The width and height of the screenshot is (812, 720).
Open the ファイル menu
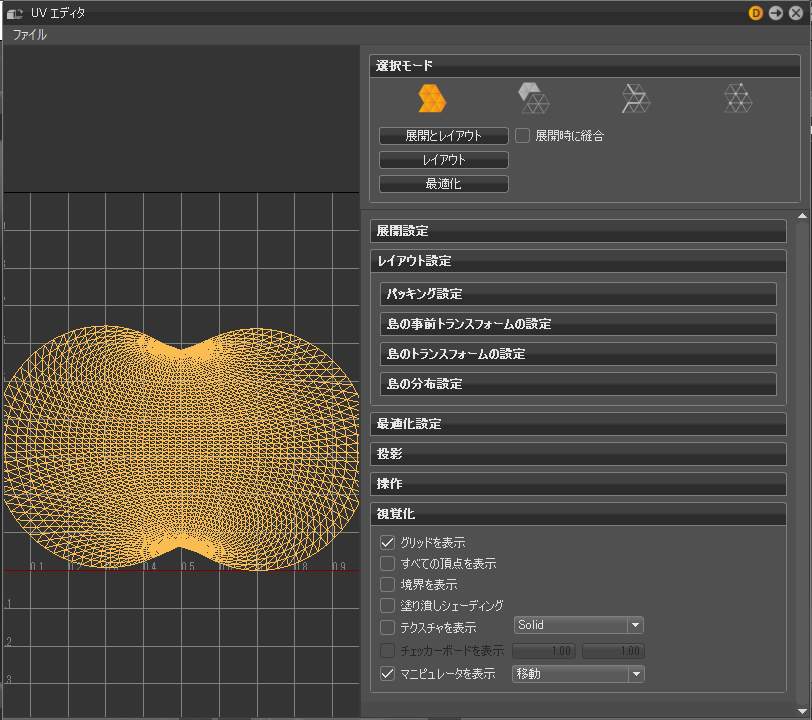click(x=30, y=35)
